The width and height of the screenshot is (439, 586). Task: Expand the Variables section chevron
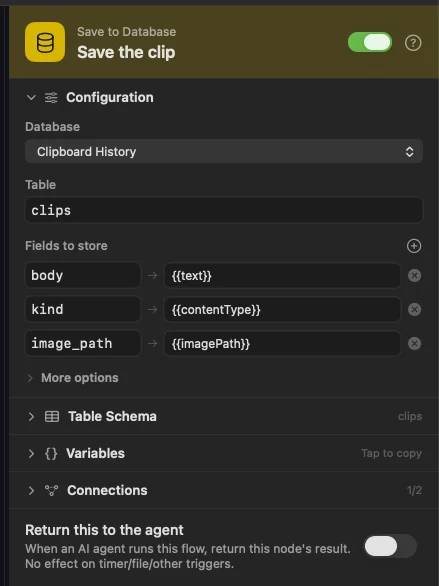31,453
